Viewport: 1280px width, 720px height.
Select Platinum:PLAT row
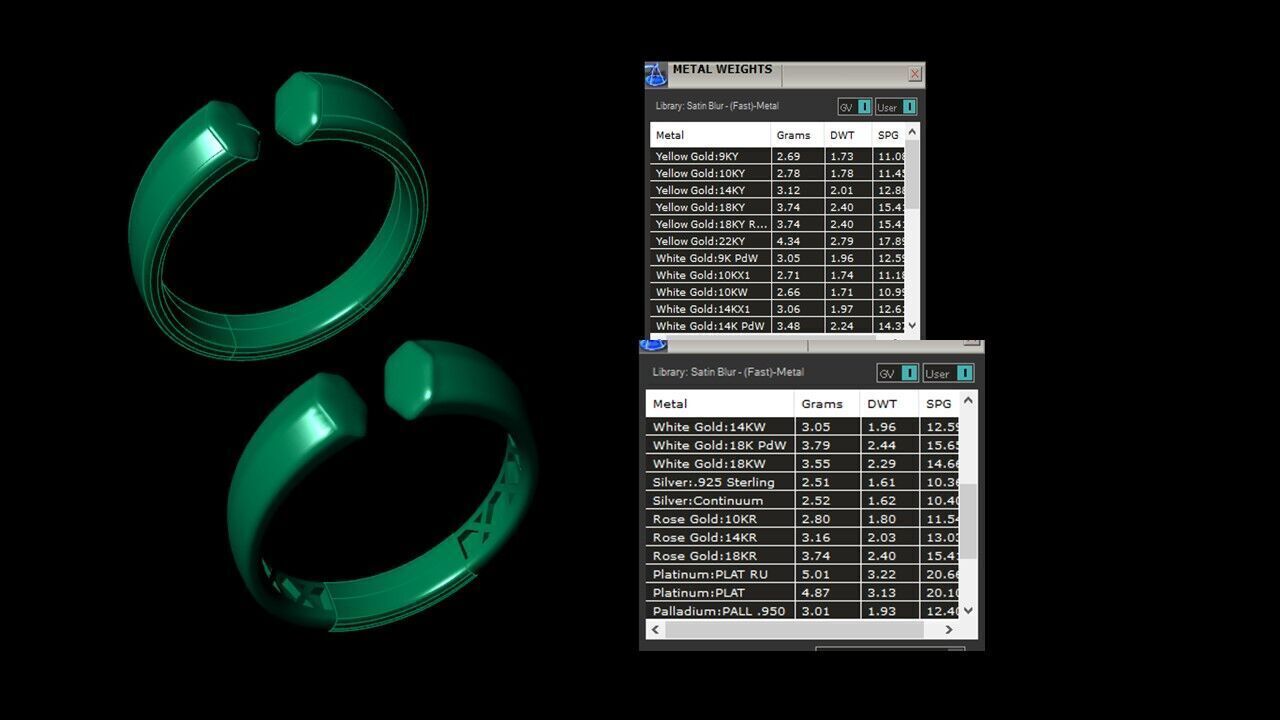(x=802, y=592)
